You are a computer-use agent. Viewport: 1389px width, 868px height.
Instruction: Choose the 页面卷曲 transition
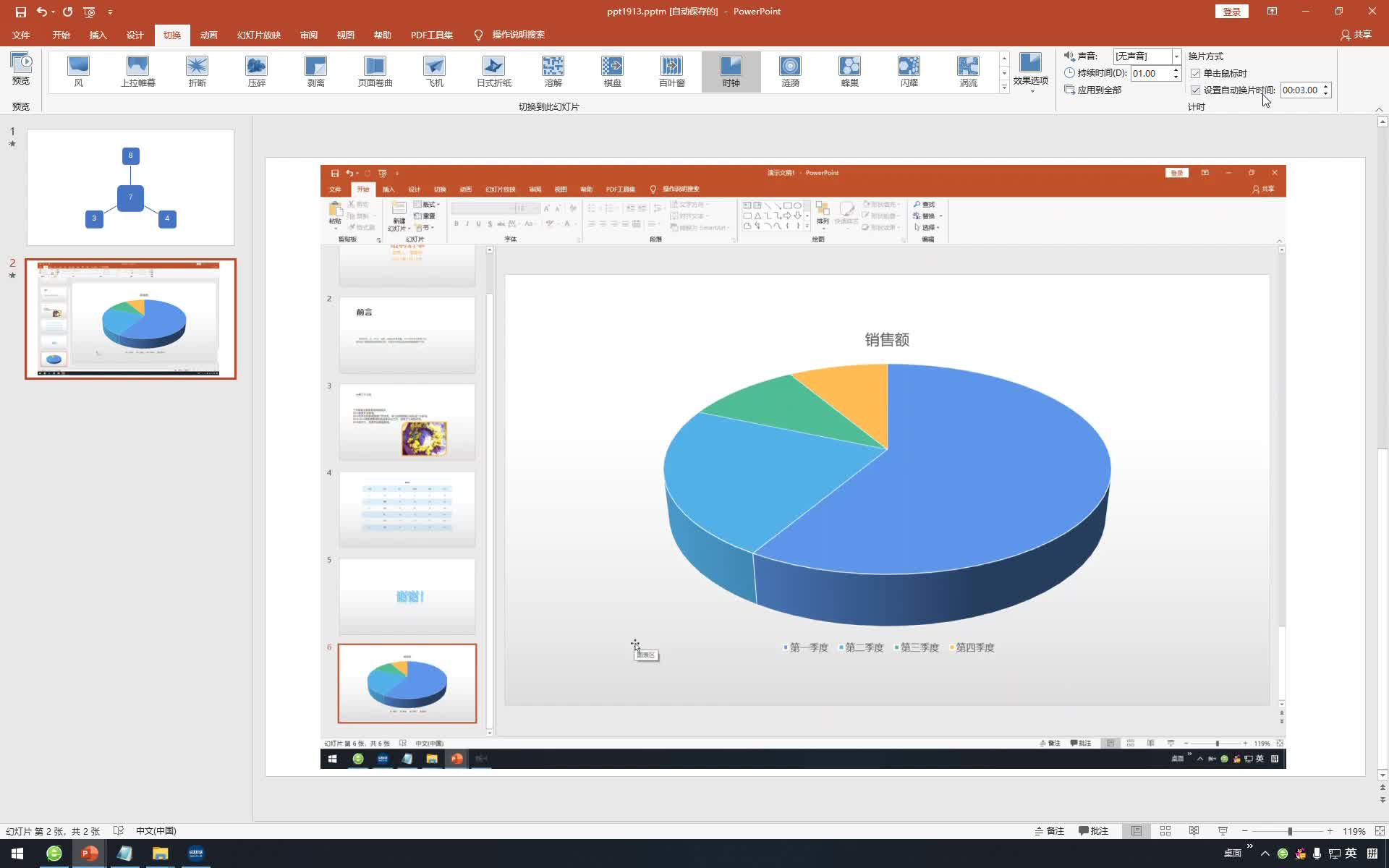[x=375, y=72]
